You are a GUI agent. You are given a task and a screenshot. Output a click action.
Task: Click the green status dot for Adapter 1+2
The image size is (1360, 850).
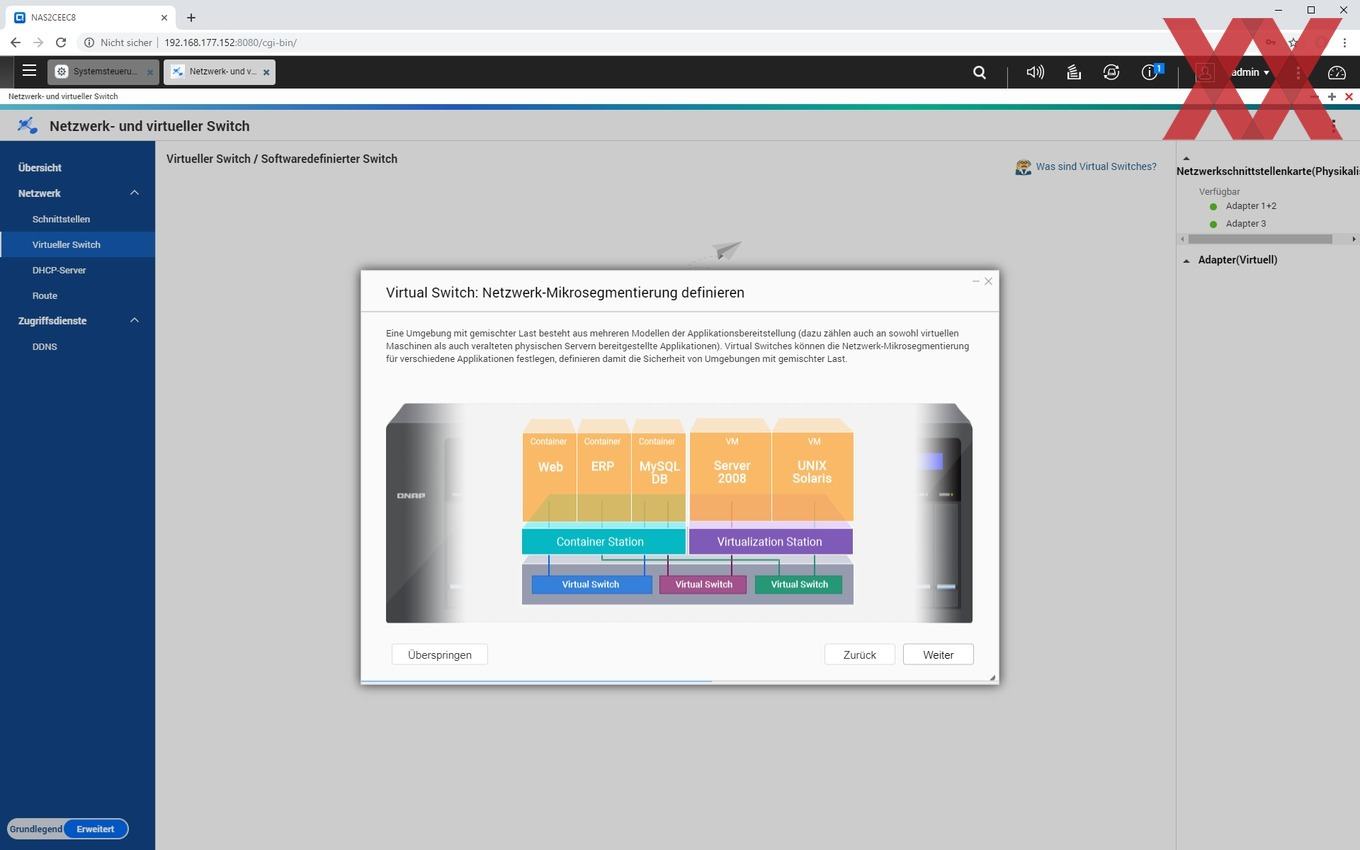pos(1213,206)
